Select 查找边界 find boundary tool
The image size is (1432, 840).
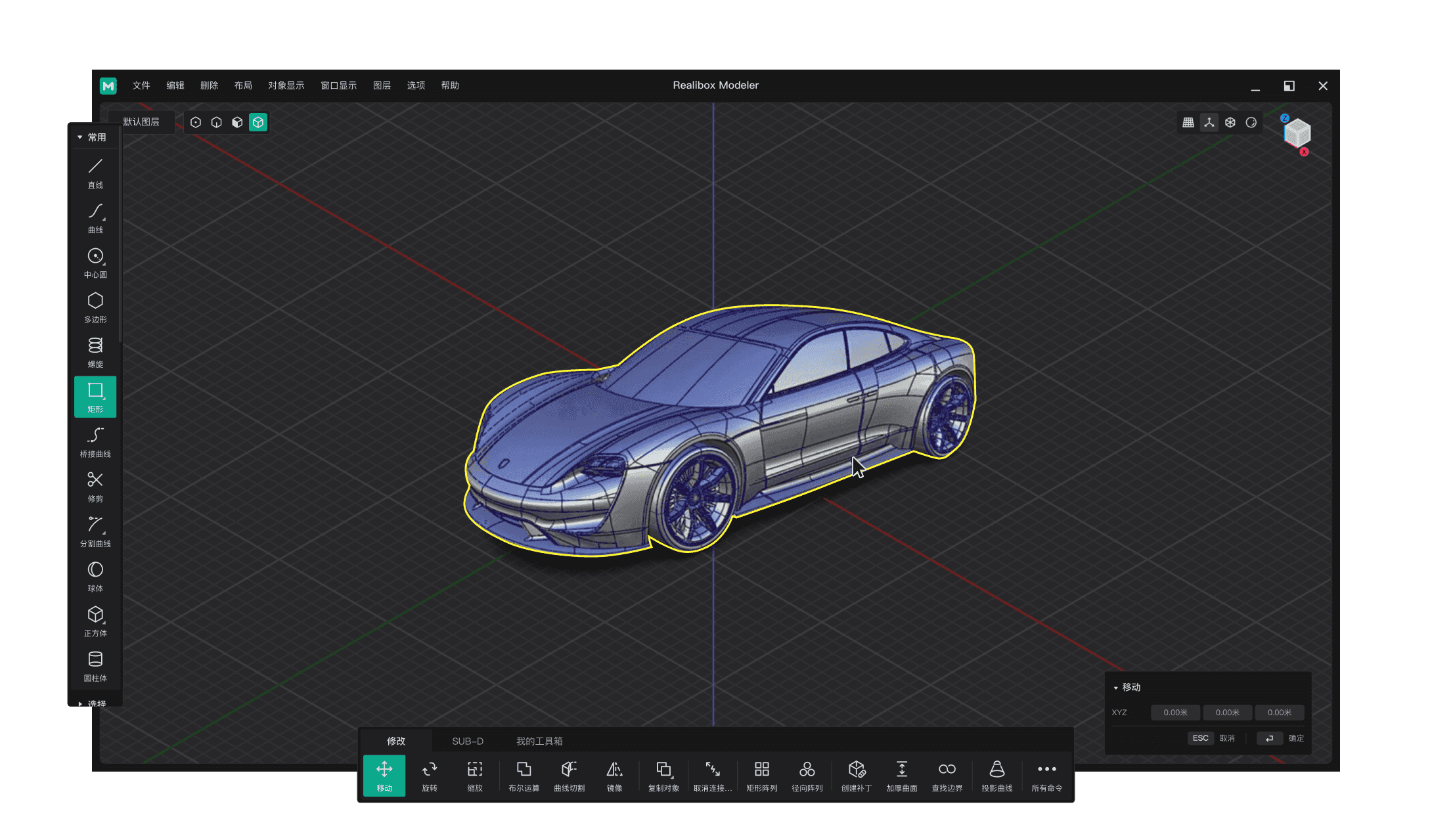947,776
